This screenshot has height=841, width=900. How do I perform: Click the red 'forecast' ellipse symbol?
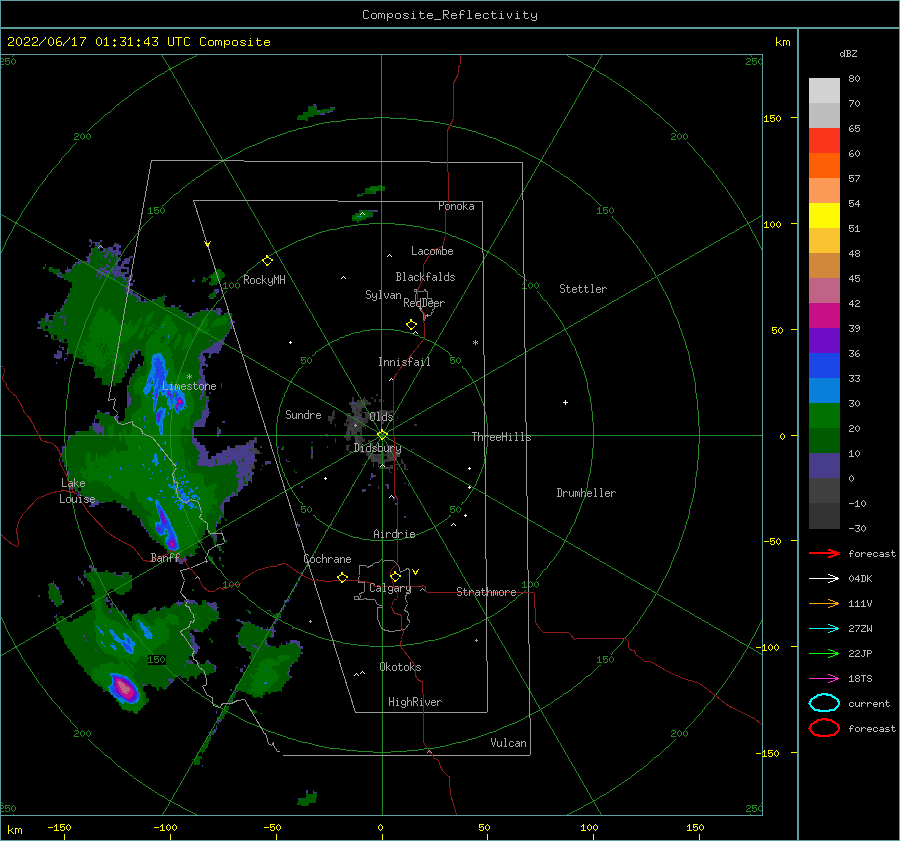(824, 728)
